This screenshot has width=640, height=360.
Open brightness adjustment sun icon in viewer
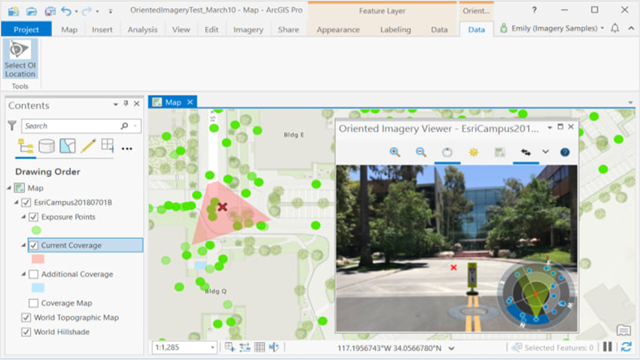(473, 152)
